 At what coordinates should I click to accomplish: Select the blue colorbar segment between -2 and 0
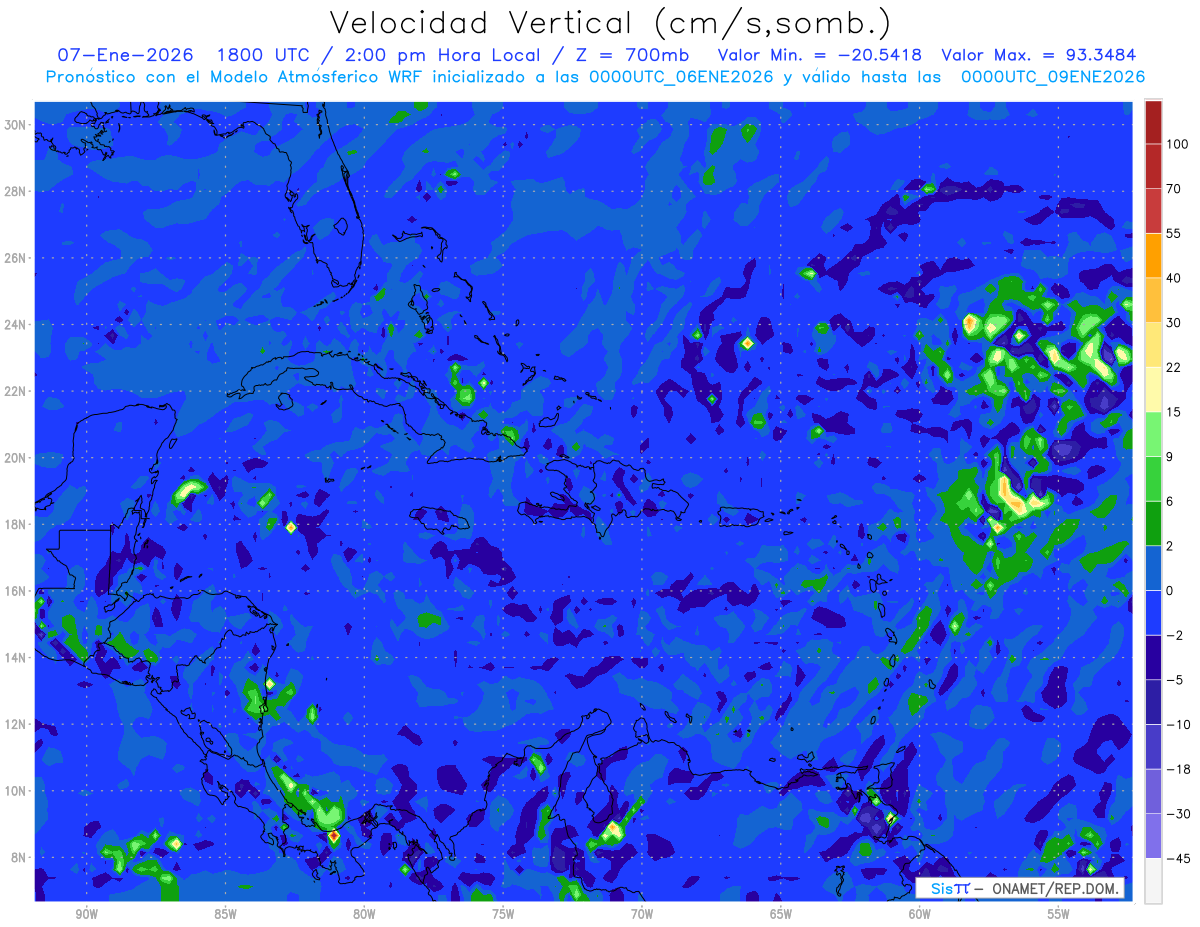click(1153, 612)
